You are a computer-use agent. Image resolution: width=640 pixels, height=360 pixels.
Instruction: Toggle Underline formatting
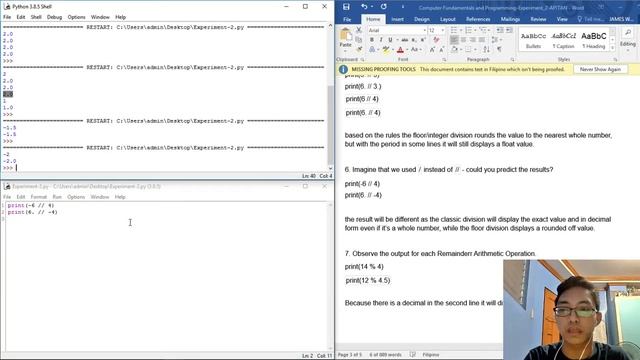click(390, 40)
